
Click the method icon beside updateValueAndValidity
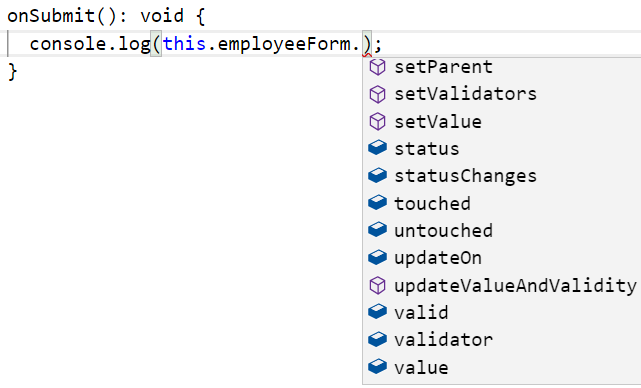[x=377, y=285]
